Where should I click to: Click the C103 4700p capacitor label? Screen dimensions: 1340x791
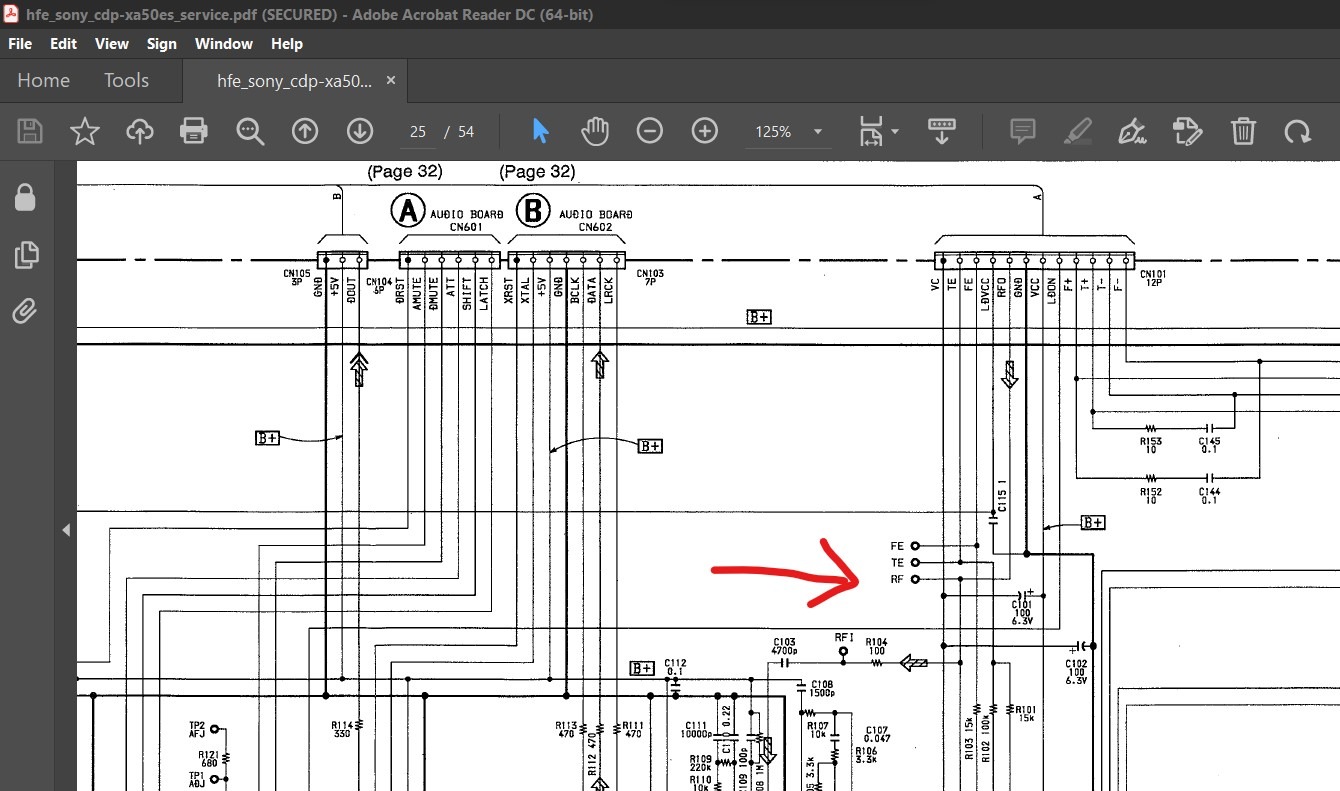pos(784,646)
